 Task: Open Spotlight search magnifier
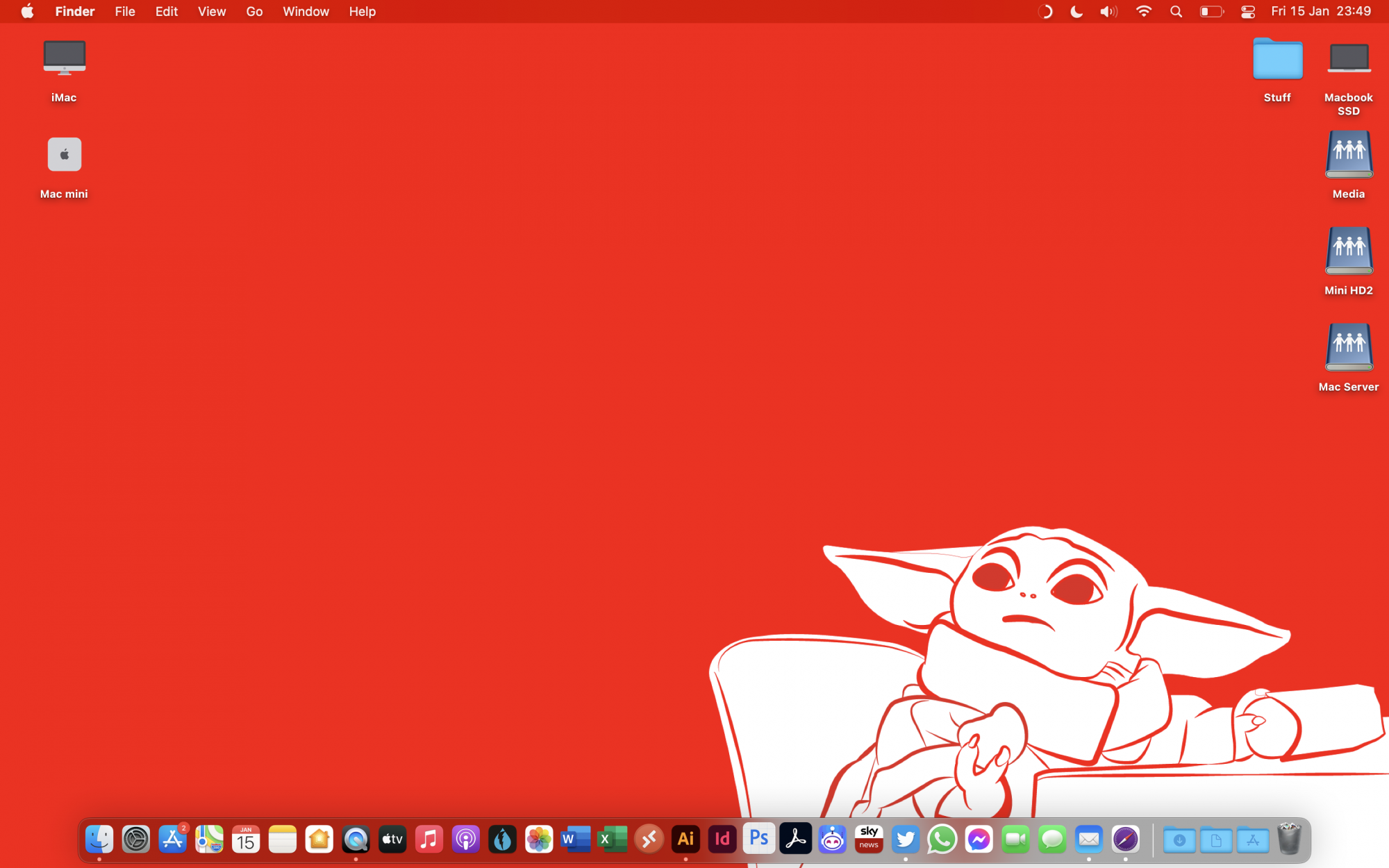[x=1176, y=11]
